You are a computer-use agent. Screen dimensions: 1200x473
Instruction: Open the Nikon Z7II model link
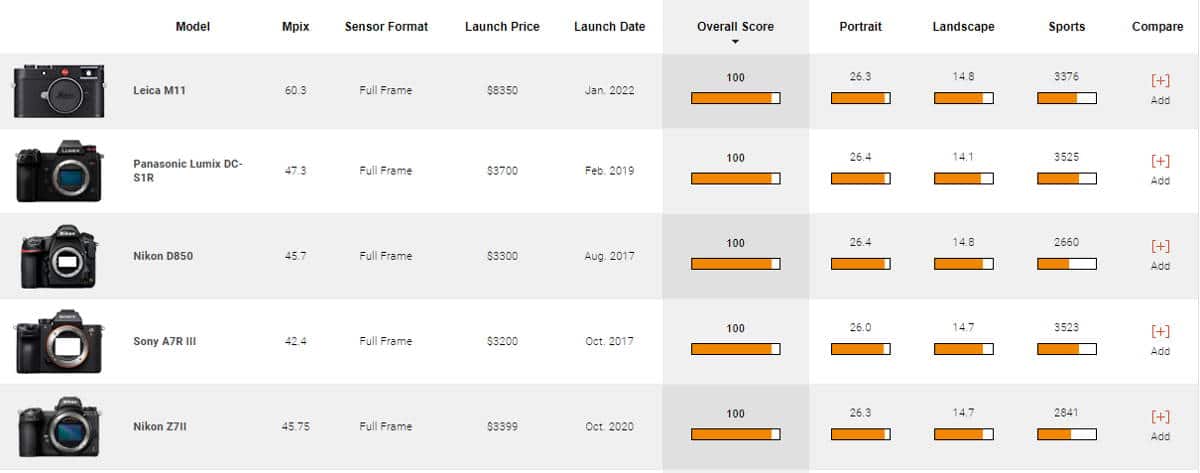(161, 426)
